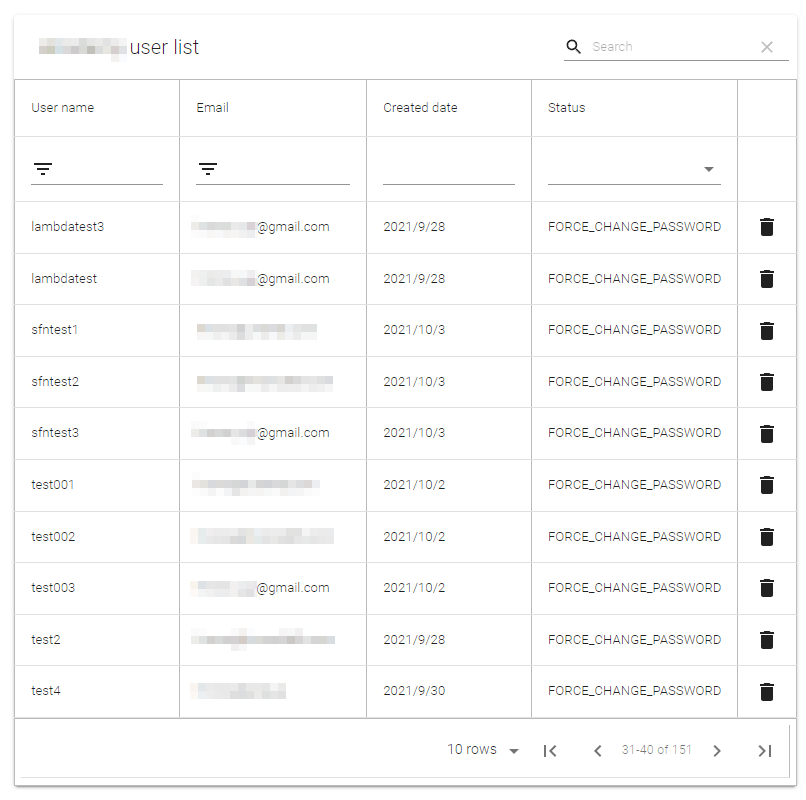Jump to the last page

point(765,750)
